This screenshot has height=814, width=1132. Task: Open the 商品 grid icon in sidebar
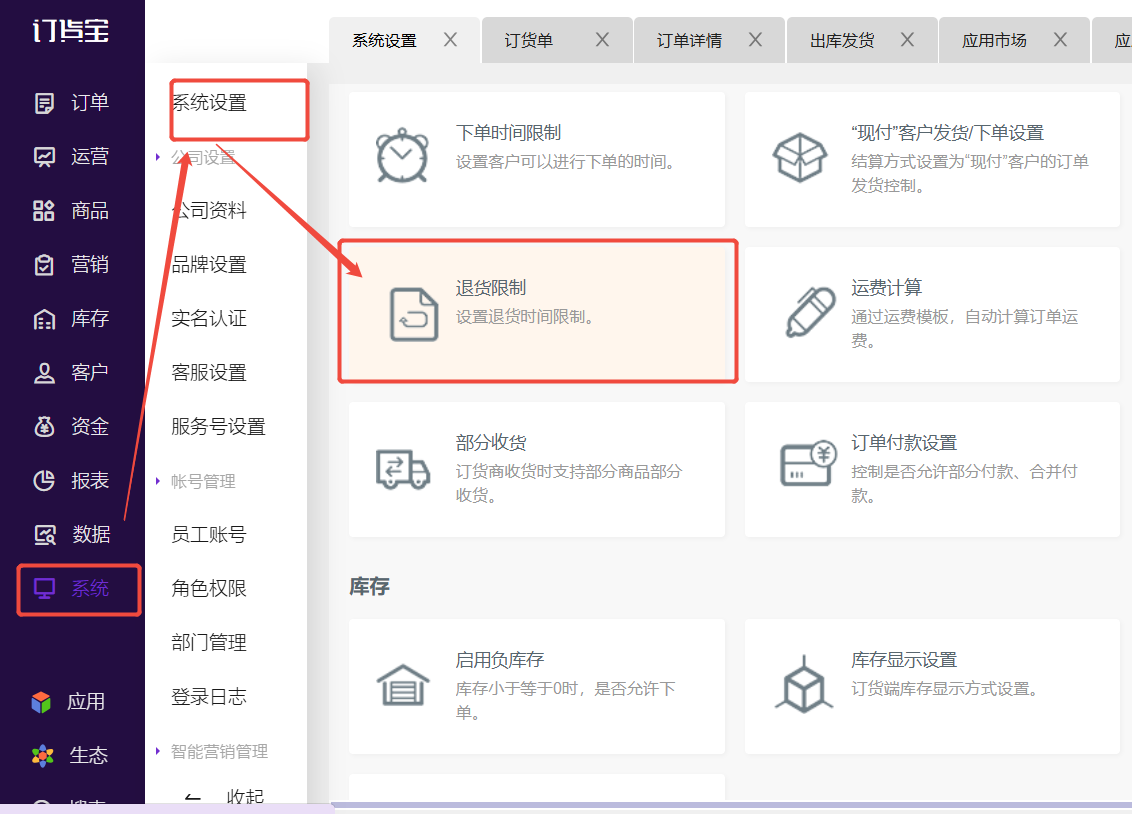(44, 211)
